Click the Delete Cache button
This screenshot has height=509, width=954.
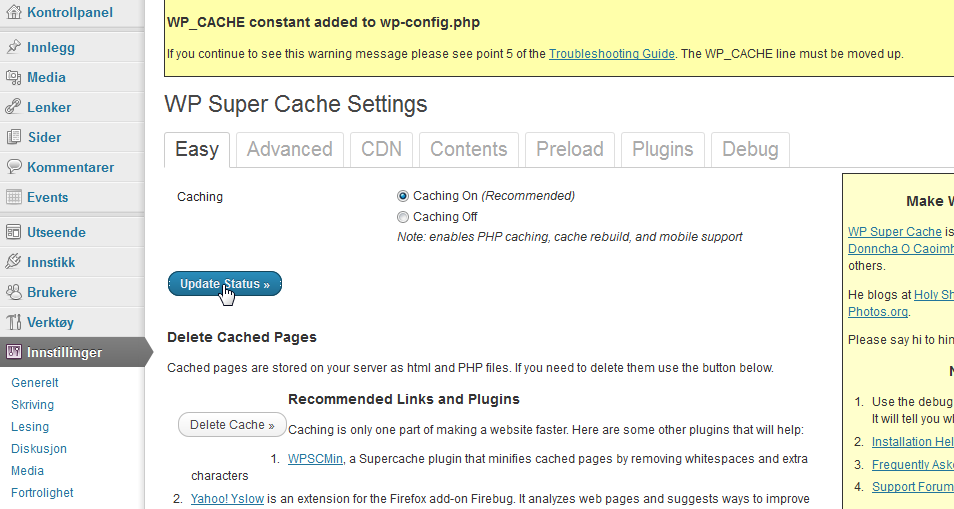coord(232,424)
